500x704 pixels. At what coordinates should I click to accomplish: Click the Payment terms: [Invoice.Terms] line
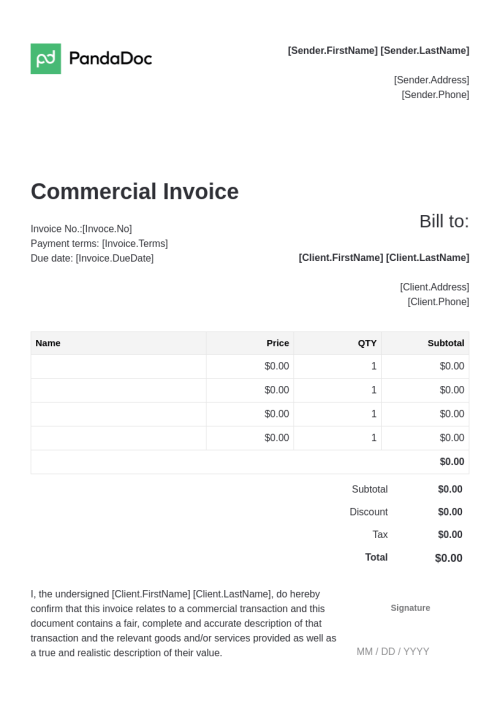[99, 243]
